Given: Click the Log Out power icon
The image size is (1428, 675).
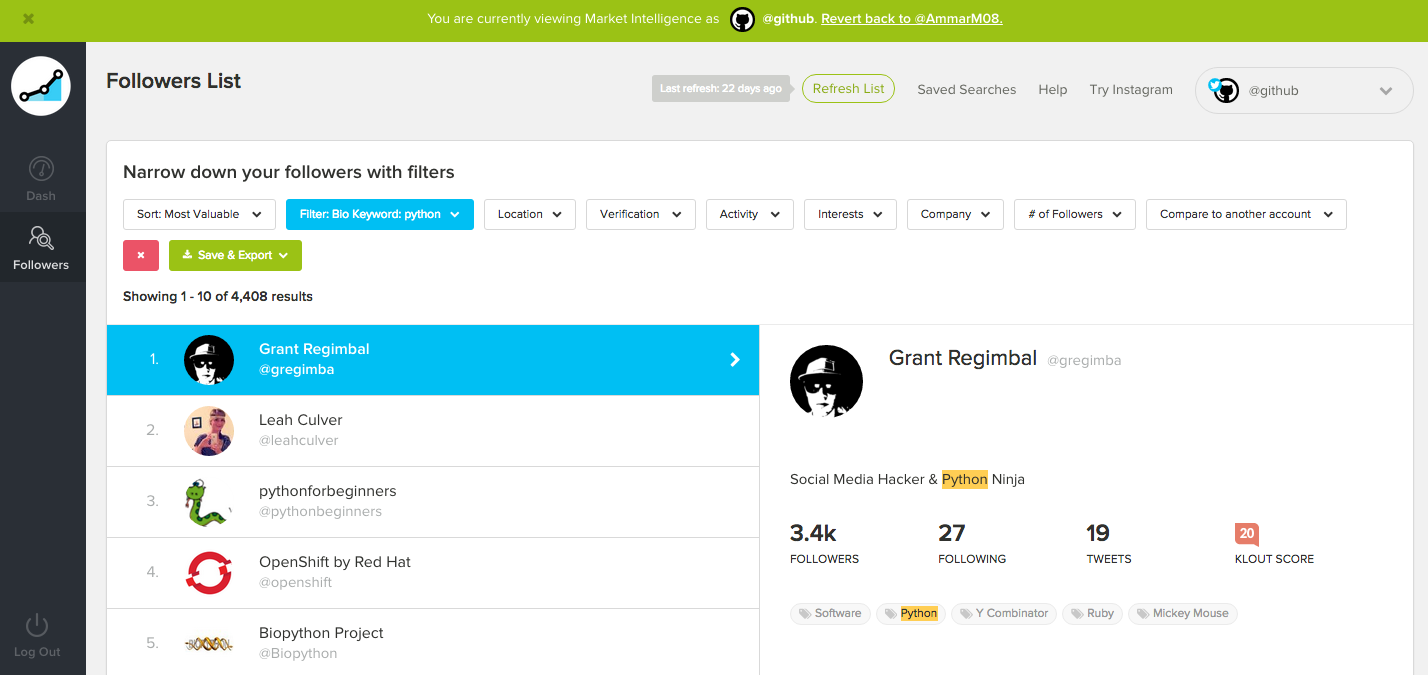Looking at the screenshot, I should tap(37, 626).
